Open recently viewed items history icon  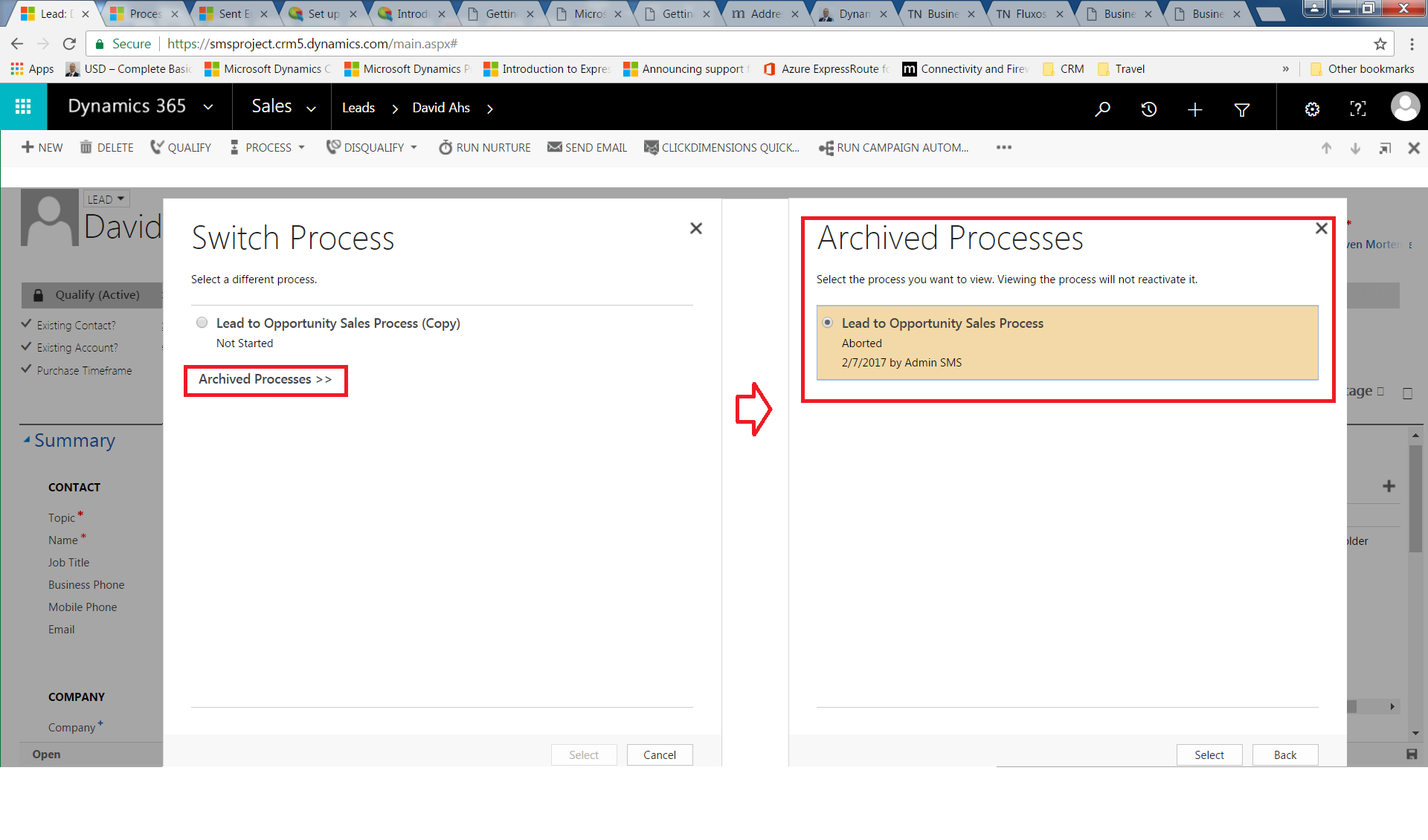pyautogui.click(x=1148, y=109)
